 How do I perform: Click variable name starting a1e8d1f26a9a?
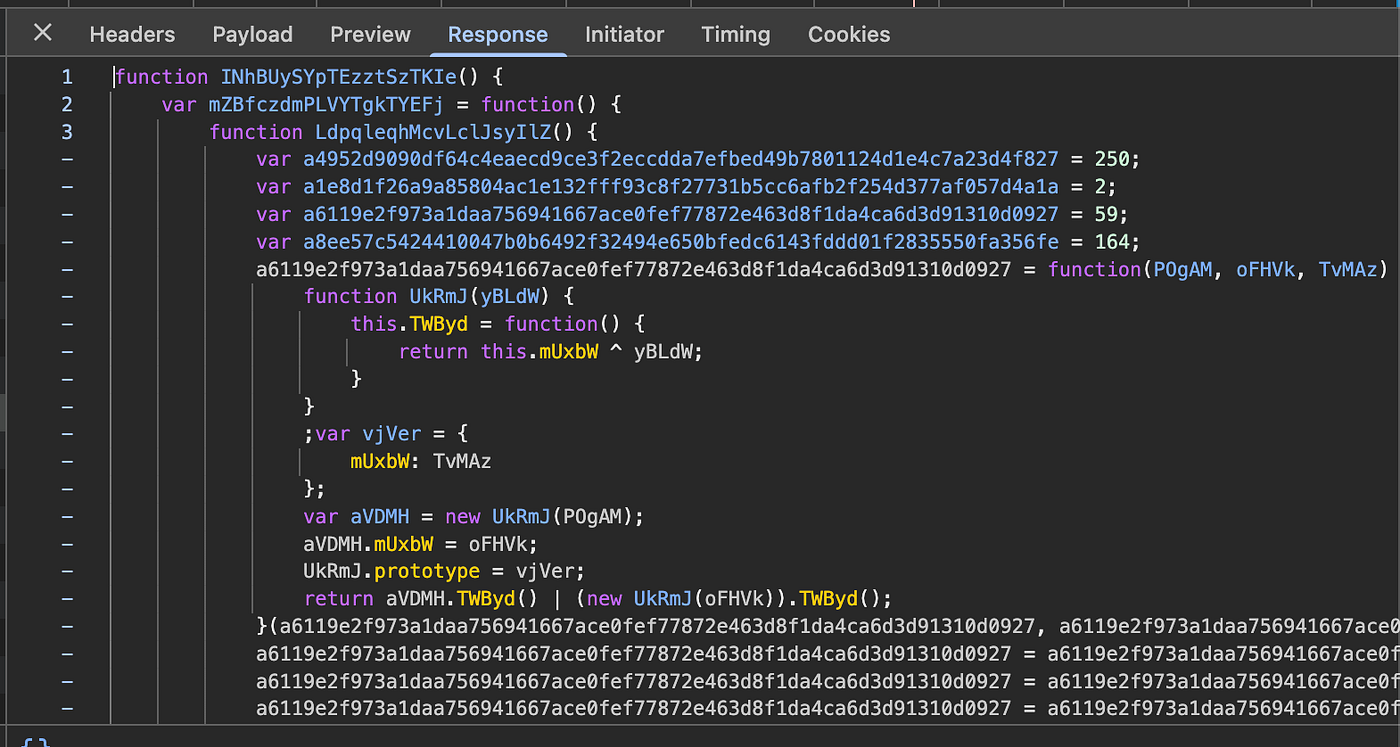click(x=681, y=186)
